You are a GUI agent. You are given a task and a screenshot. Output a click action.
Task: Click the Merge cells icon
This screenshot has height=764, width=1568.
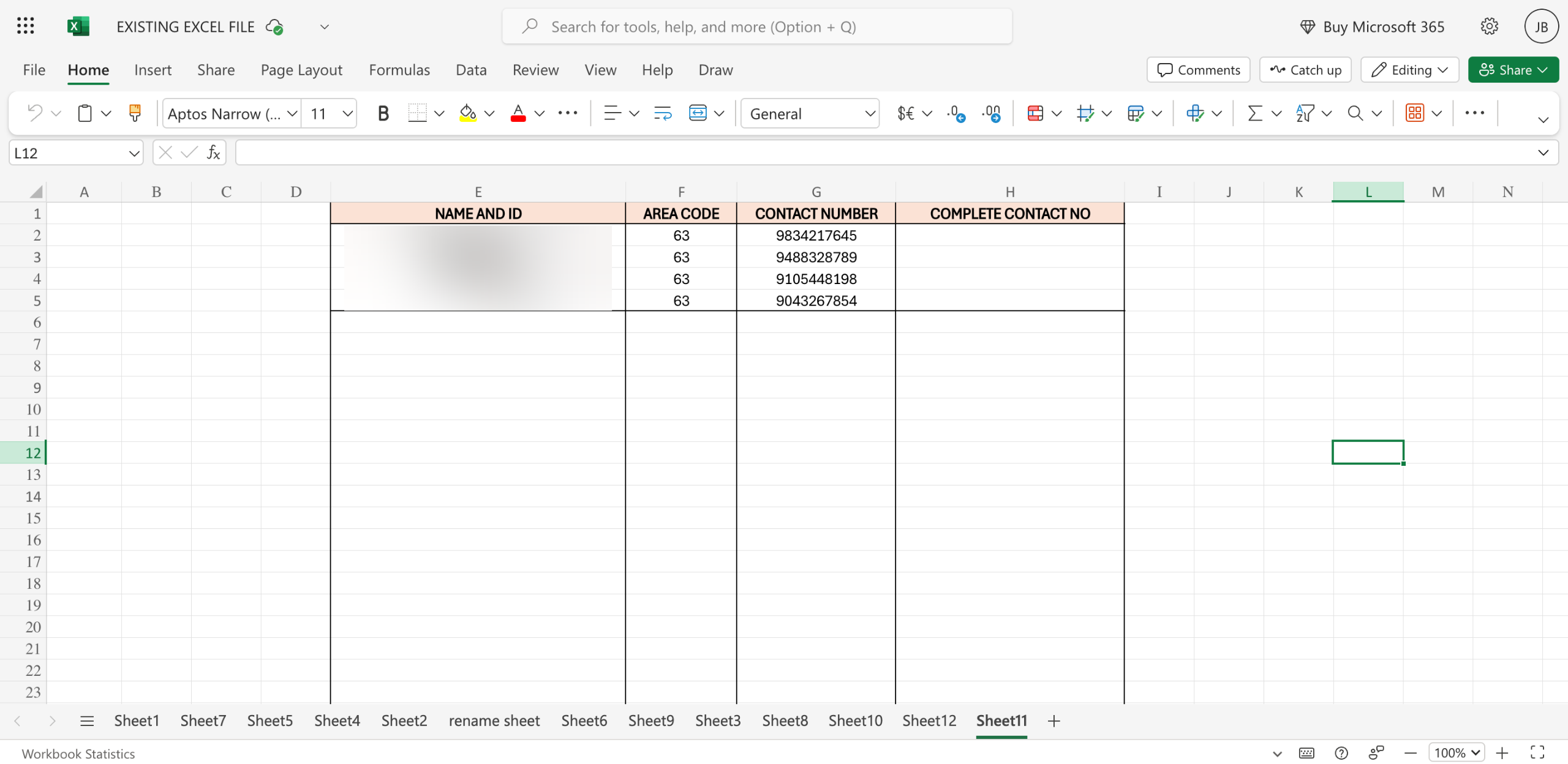pos(698,113)
